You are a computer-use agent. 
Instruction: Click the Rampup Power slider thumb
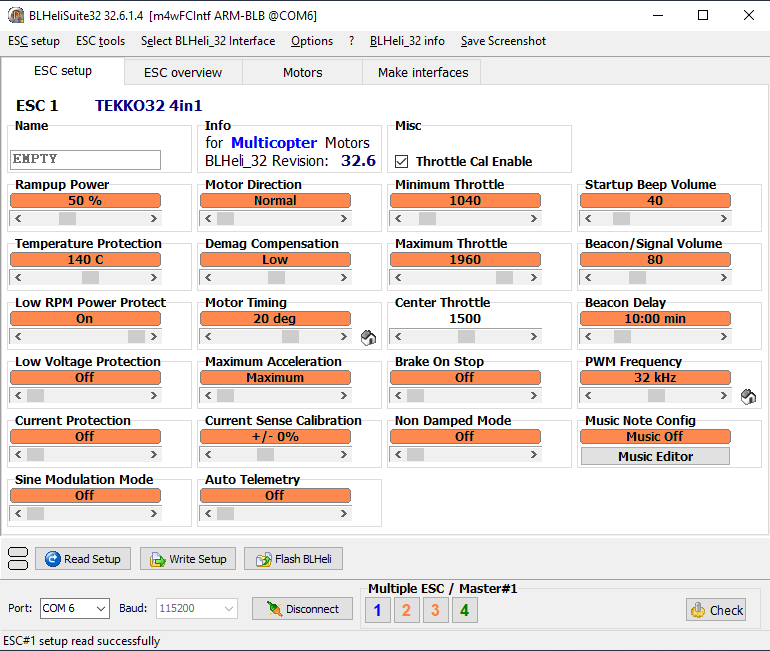[67, 218]
